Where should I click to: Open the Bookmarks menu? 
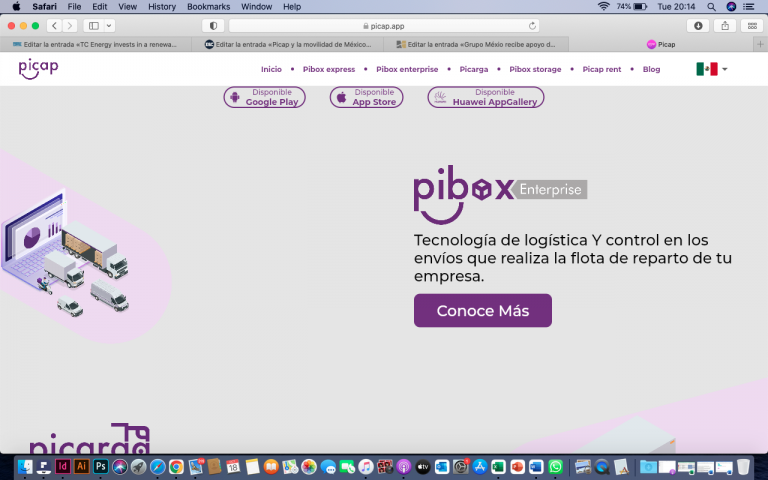coord(209,6)
